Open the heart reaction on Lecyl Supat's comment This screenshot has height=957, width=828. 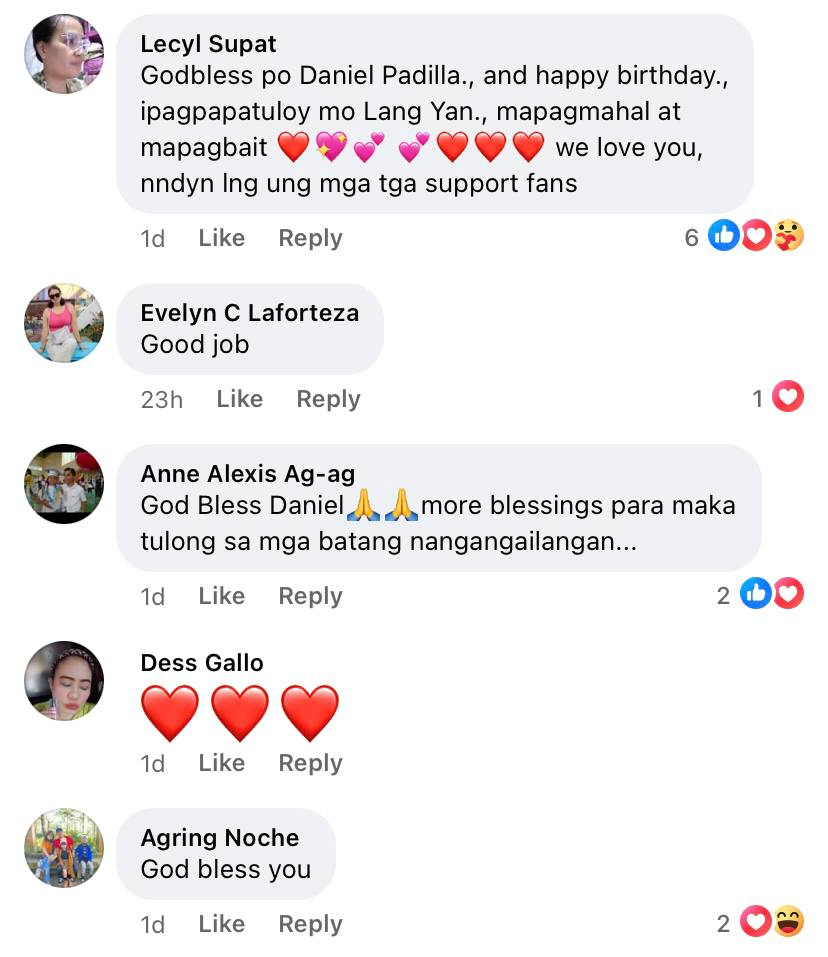click(757, 236)
